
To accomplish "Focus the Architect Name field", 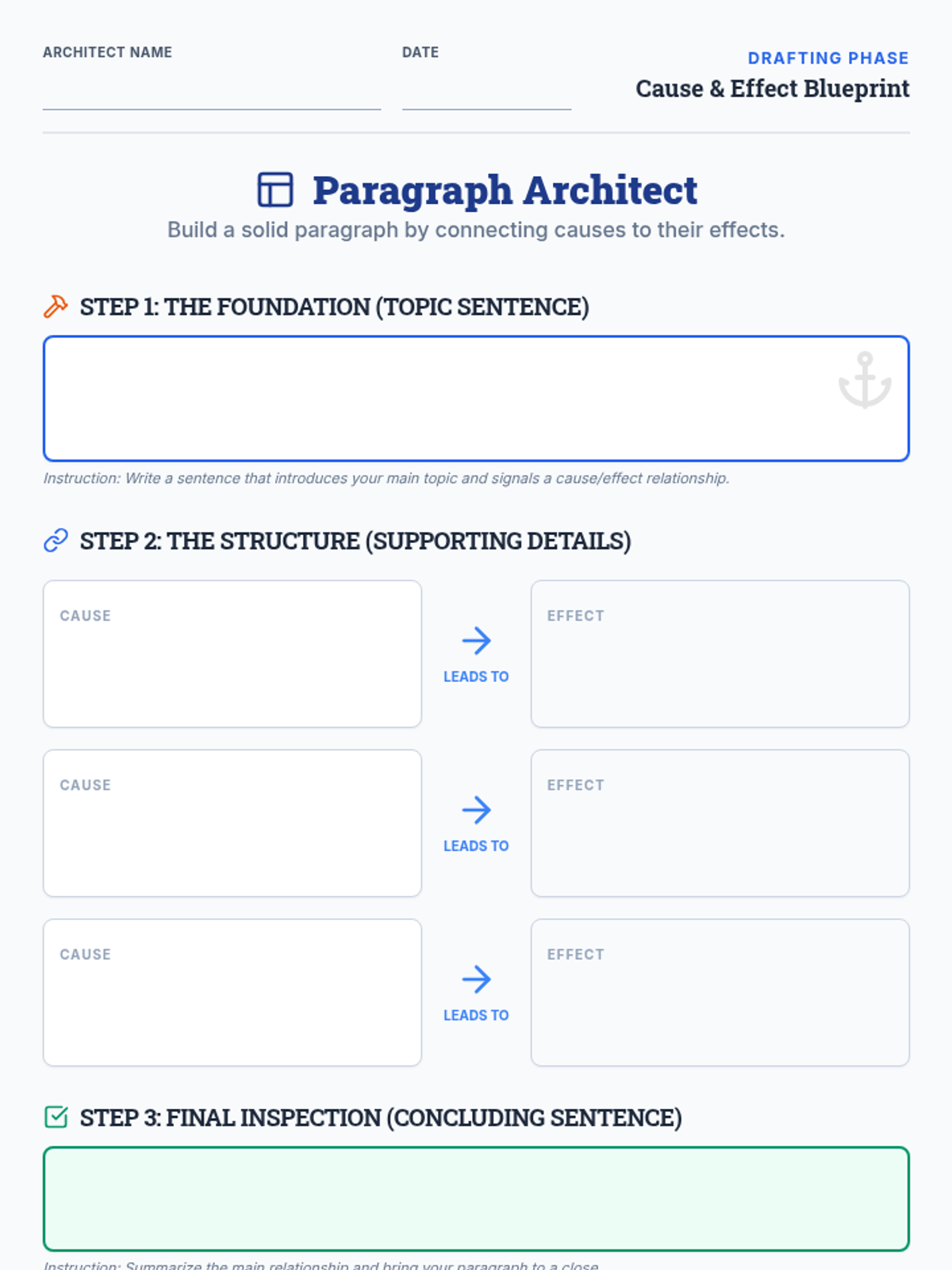I will pos(212,90).
